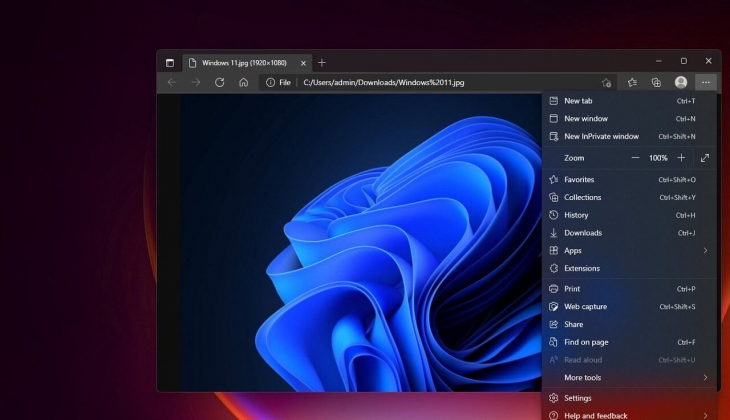730x420 pixels.
Task: Open Settings from the menu
Action: click(629, 398)
